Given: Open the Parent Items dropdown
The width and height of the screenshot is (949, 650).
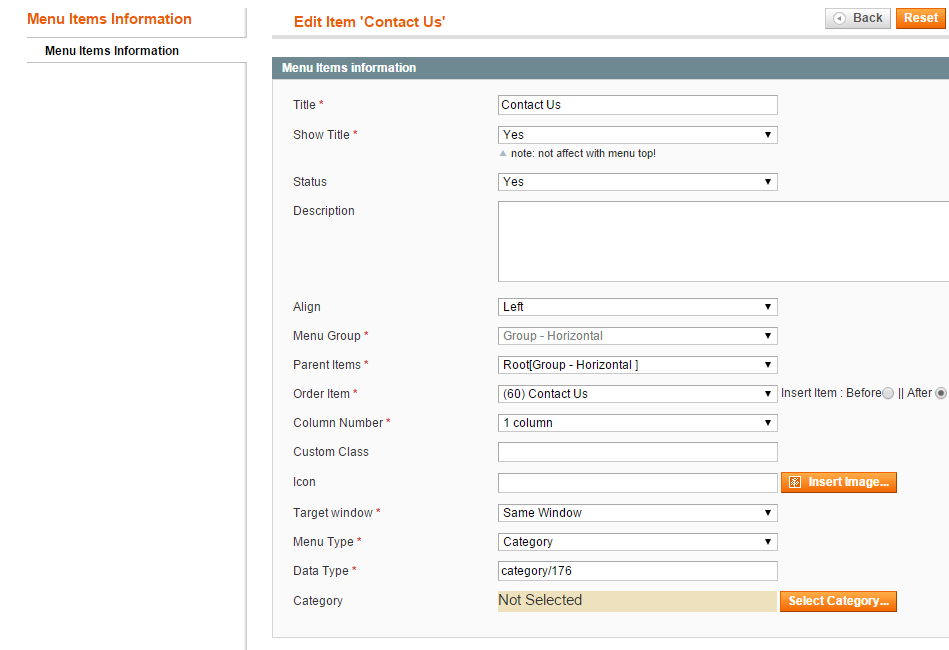Looking at the screenshot, I should (637, 365).
